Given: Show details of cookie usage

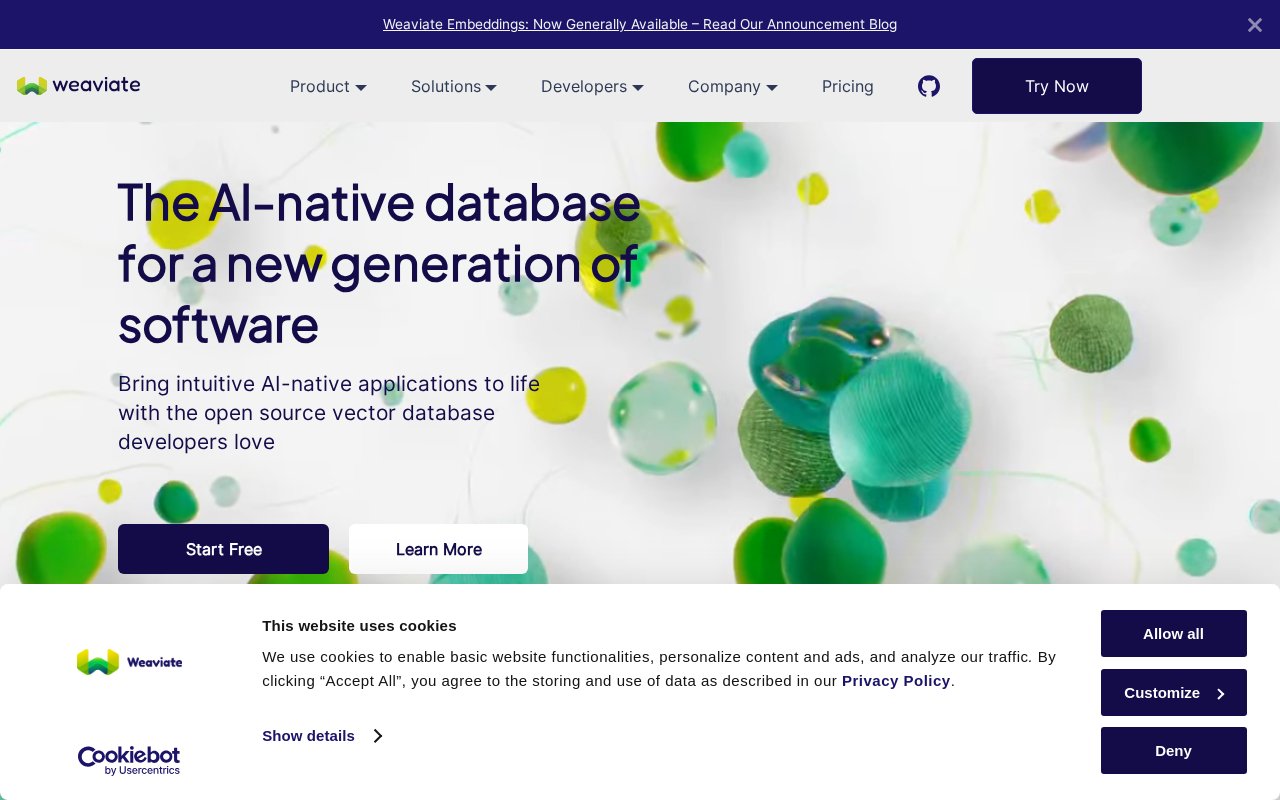Looking at the screenshot, I should (x=322, y=736).
